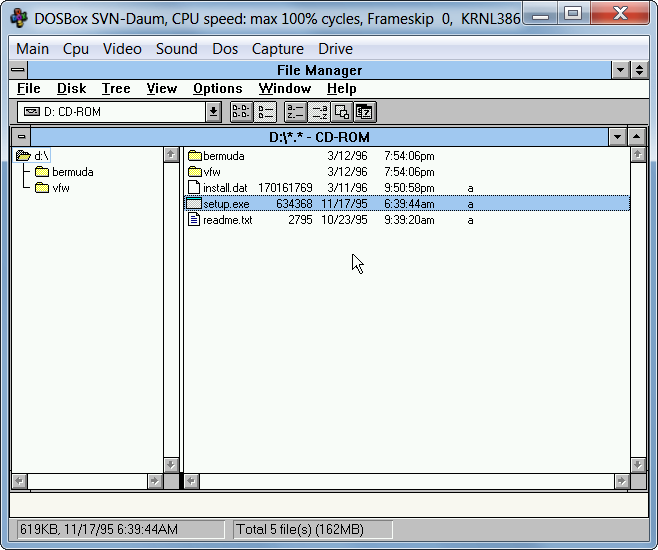
Task: Toggle the name-only view toolbar button
Action: coord(241,112)
